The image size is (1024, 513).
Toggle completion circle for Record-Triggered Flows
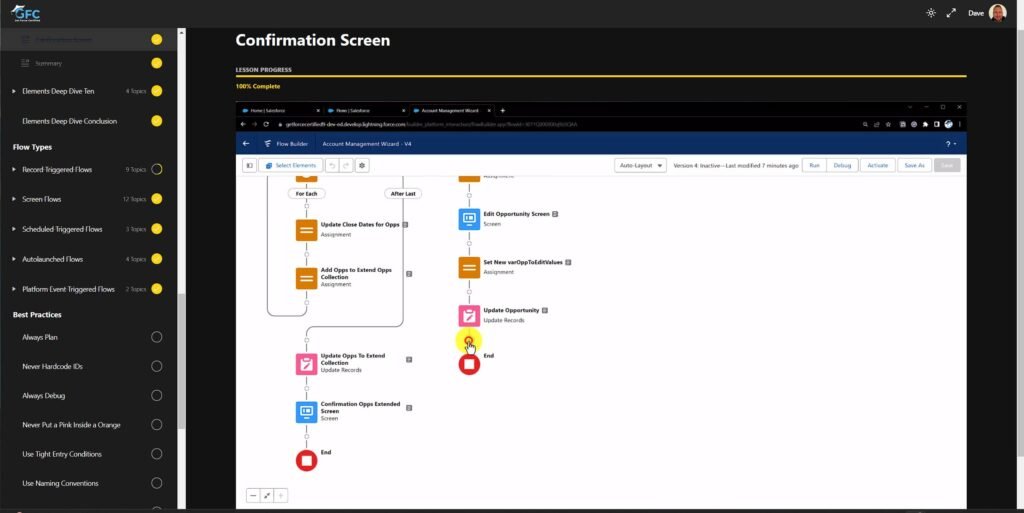pyautogui.click(x=157, y=169)
